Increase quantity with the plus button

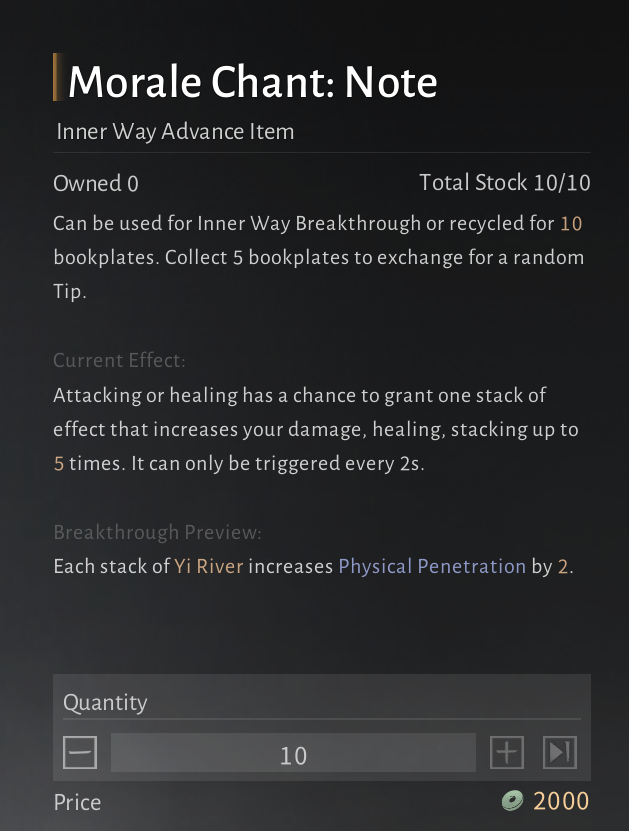(507, 753)
